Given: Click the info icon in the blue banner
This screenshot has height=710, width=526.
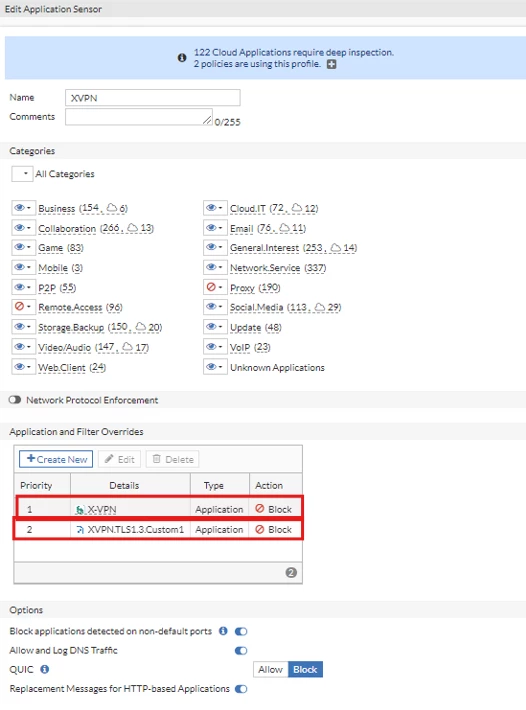Looking at the screenshot, I should [182, 58].
